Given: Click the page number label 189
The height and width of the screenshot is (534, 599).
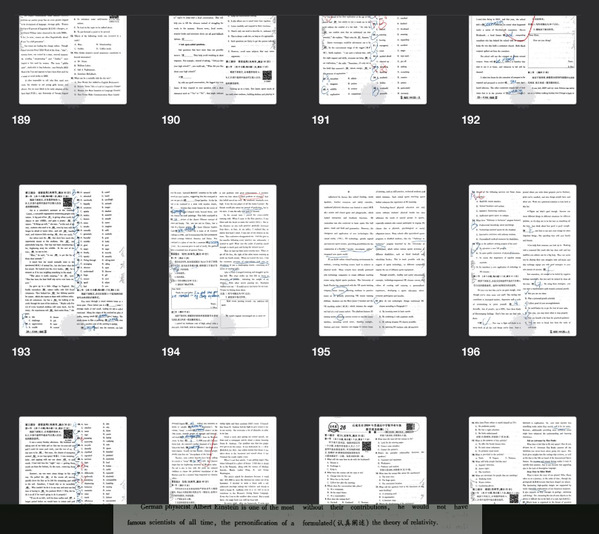Looking at the screenshot, I should tap(21, 120).
